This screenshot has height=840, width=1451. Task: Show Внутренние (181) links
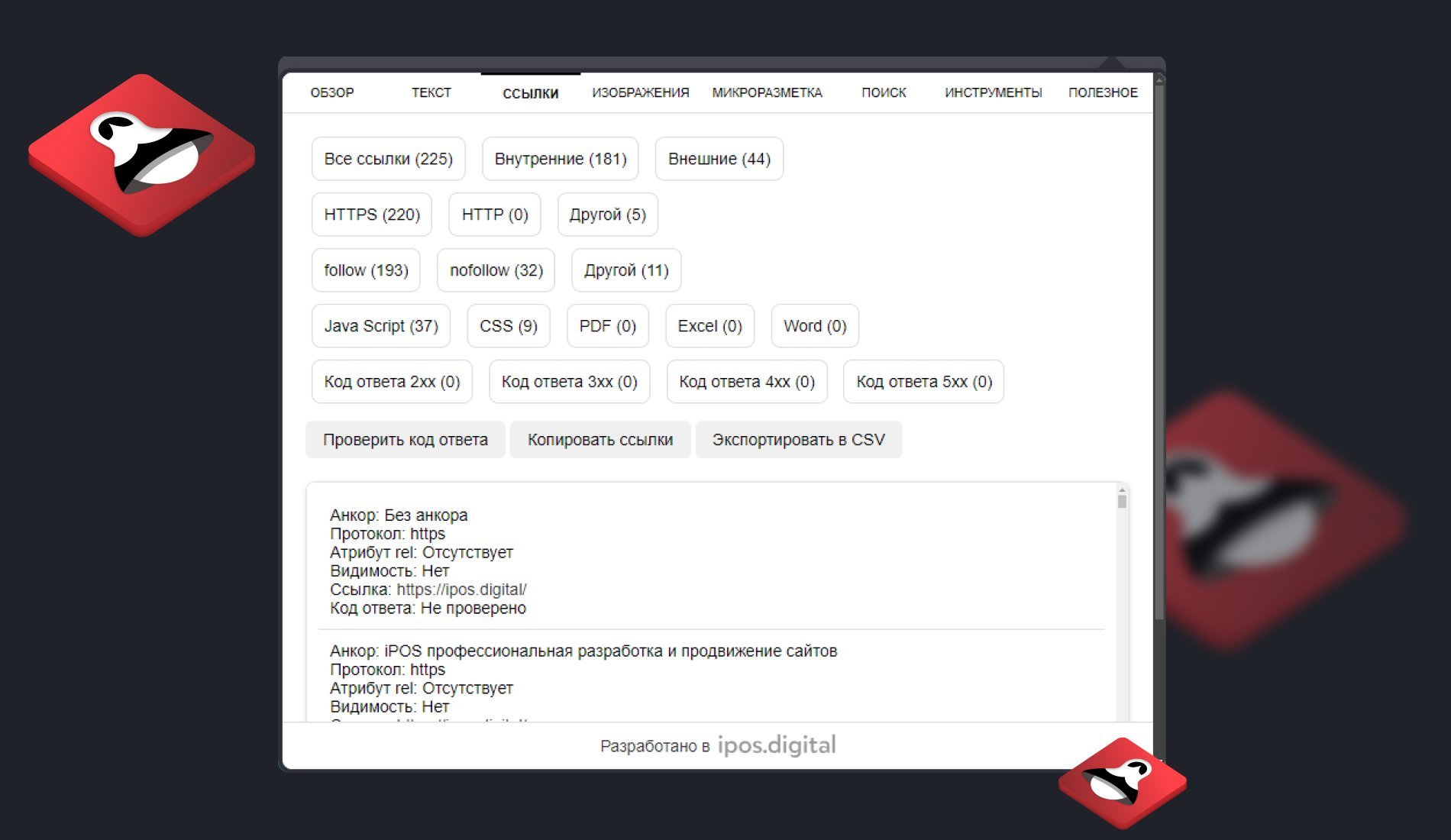tap(561, 159)
